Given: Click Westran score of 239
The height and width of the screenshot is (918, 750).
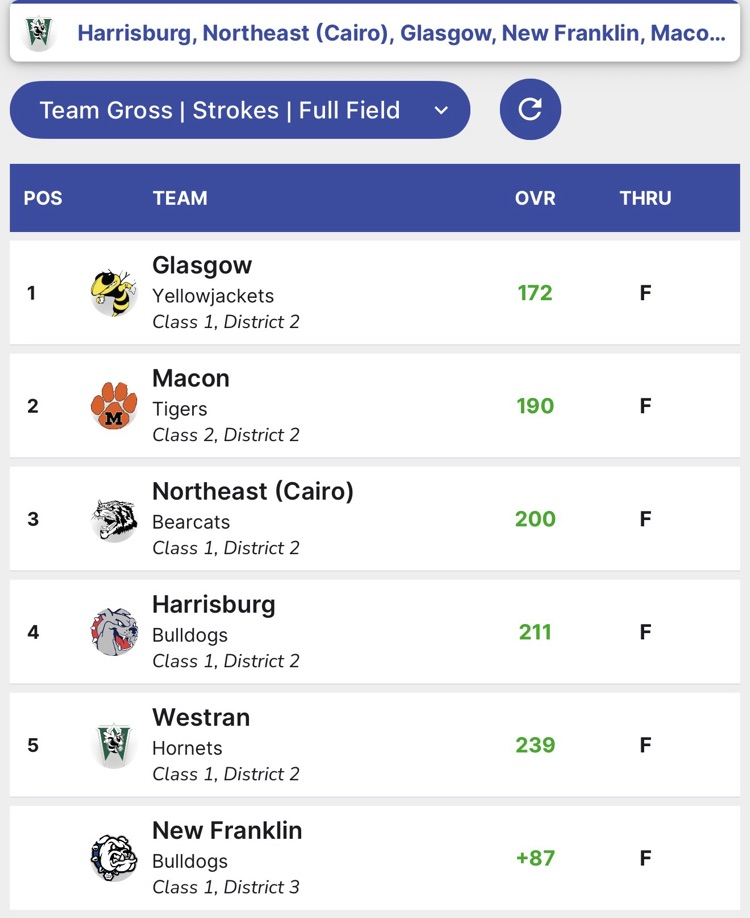Looking at the screenshot, I should [535, 745].
